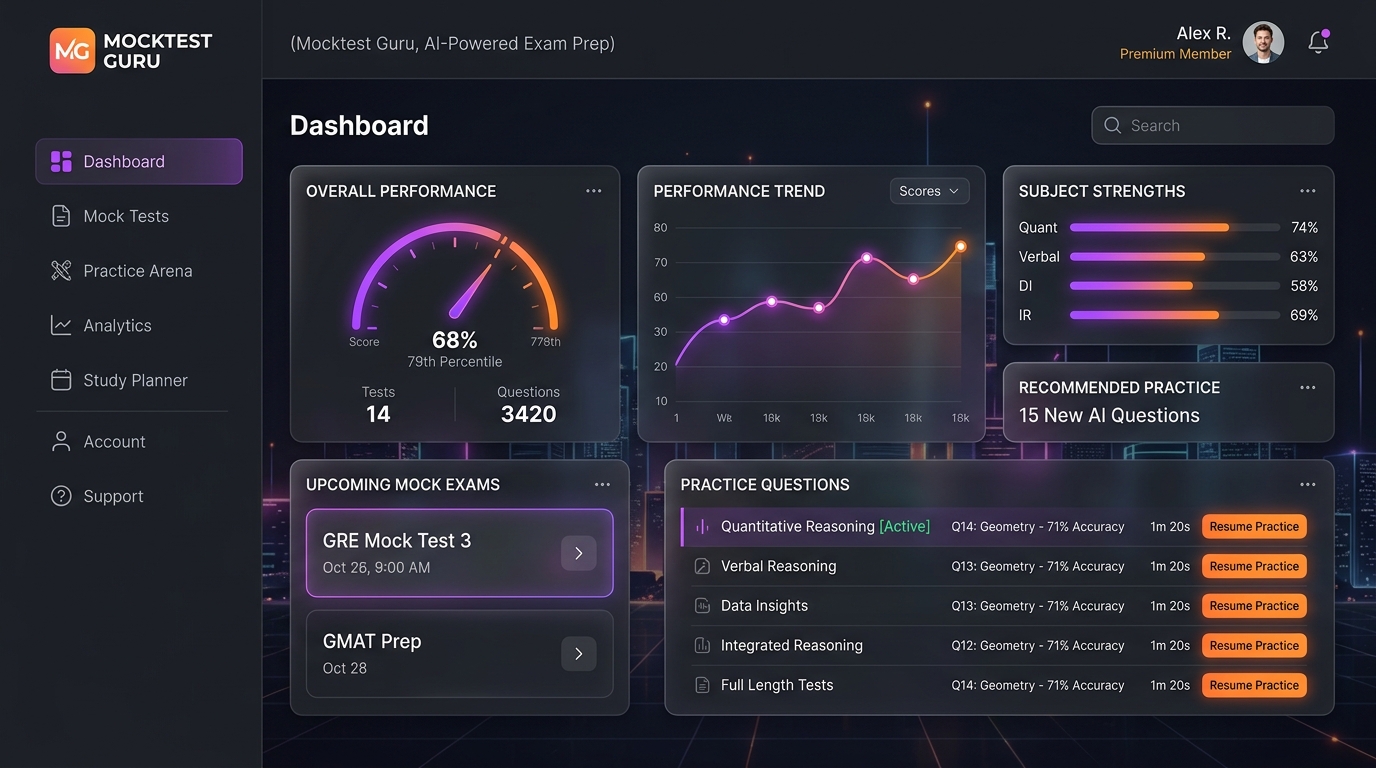This screenshot has width=1376, height=768.
Task: Open Upcoming Mock Exams options menu
Action: tap(602, 485)
